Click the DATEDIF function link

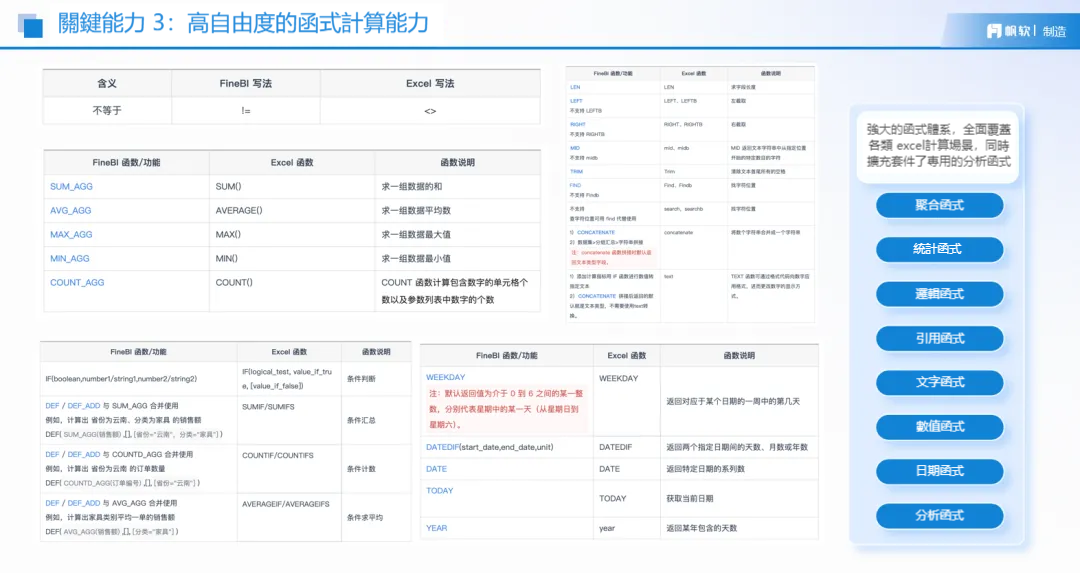click(442, 448)
